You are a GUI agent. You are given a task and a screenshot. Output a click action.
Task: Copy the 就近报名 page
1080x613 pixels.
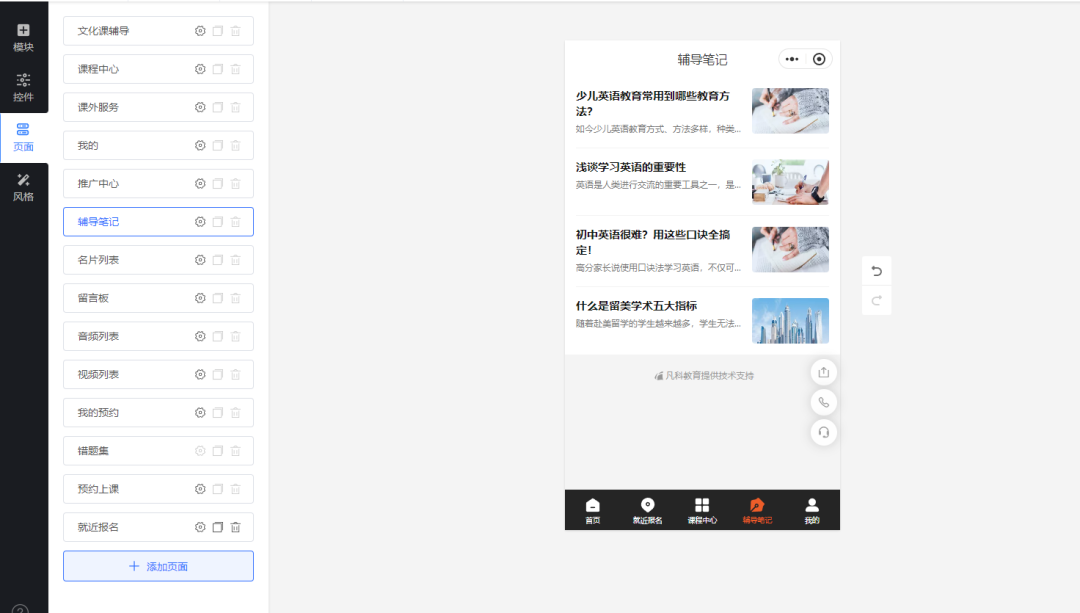point(218,527)
